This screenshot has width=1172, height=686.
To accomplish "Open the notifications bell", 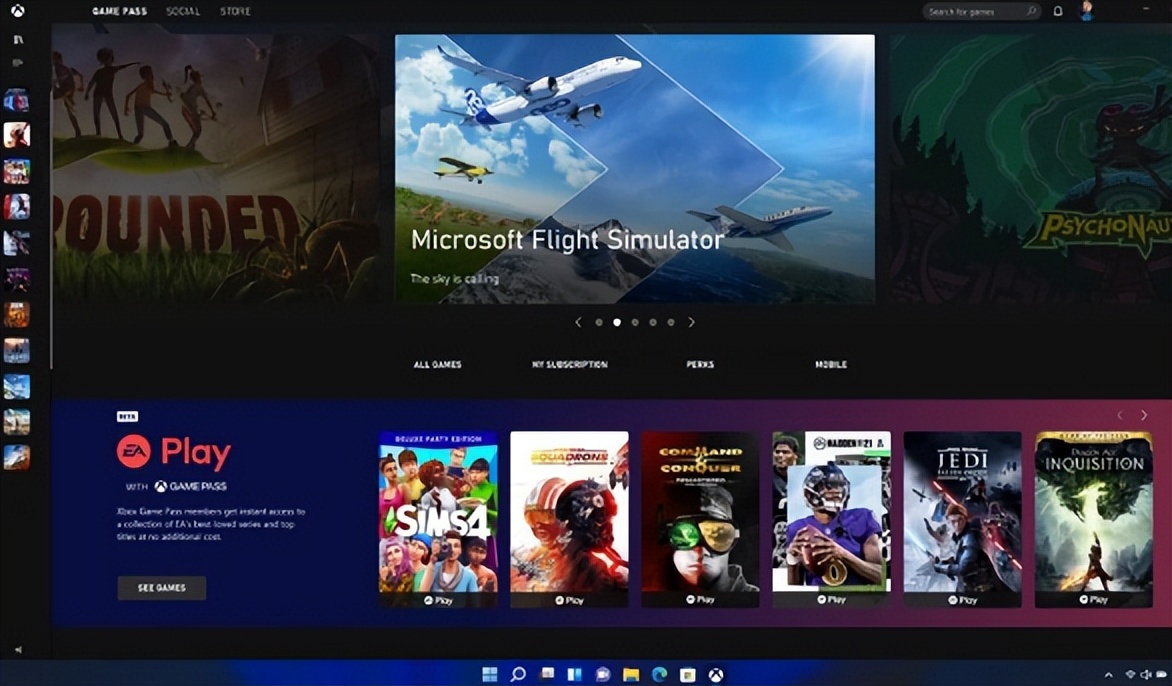I will click(x=1058, y=11).
